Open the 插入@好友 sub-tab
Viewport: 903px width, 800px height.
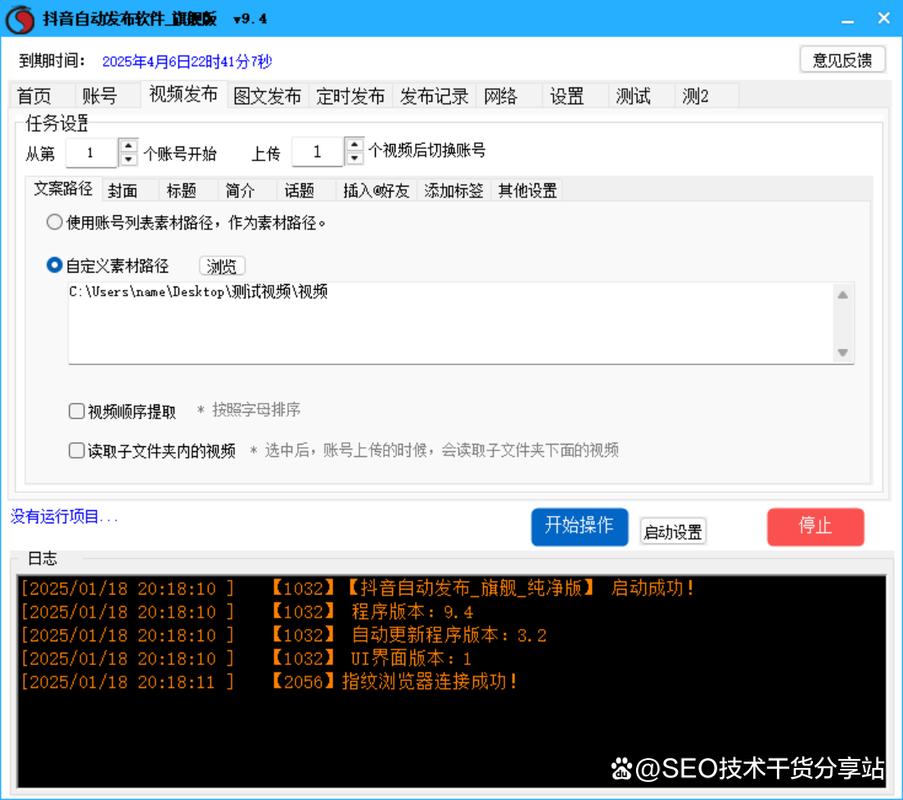(376, 191)
